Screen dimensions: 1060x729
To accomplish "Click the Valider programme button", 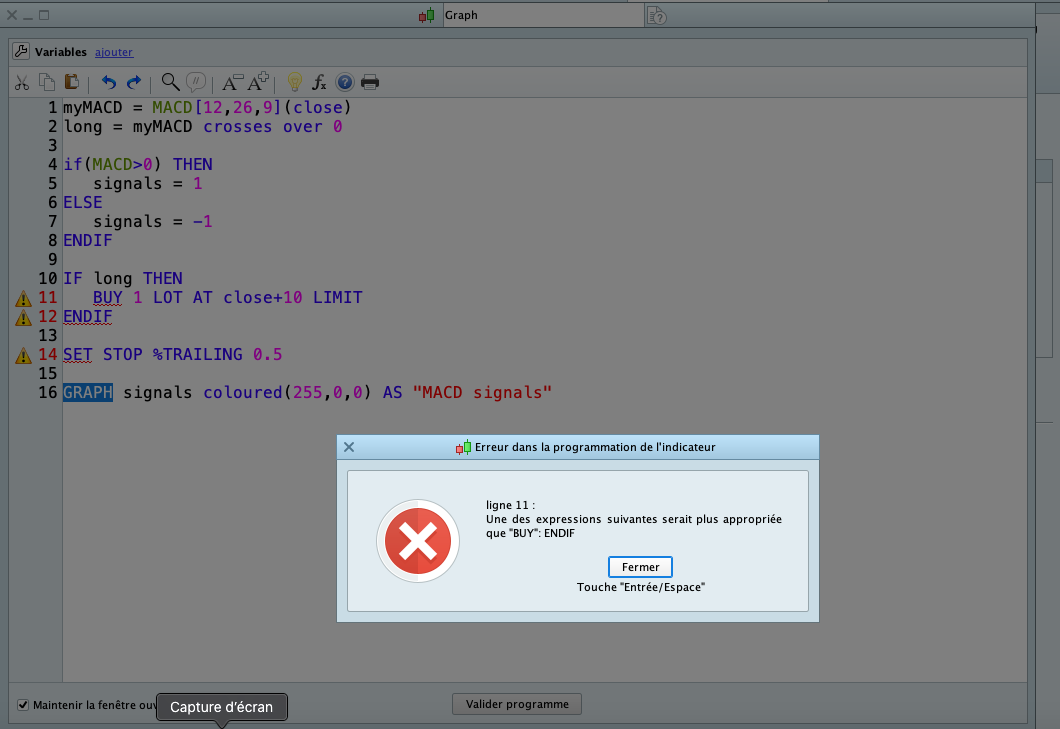I will pyautogui.click(x=516, y=703).
